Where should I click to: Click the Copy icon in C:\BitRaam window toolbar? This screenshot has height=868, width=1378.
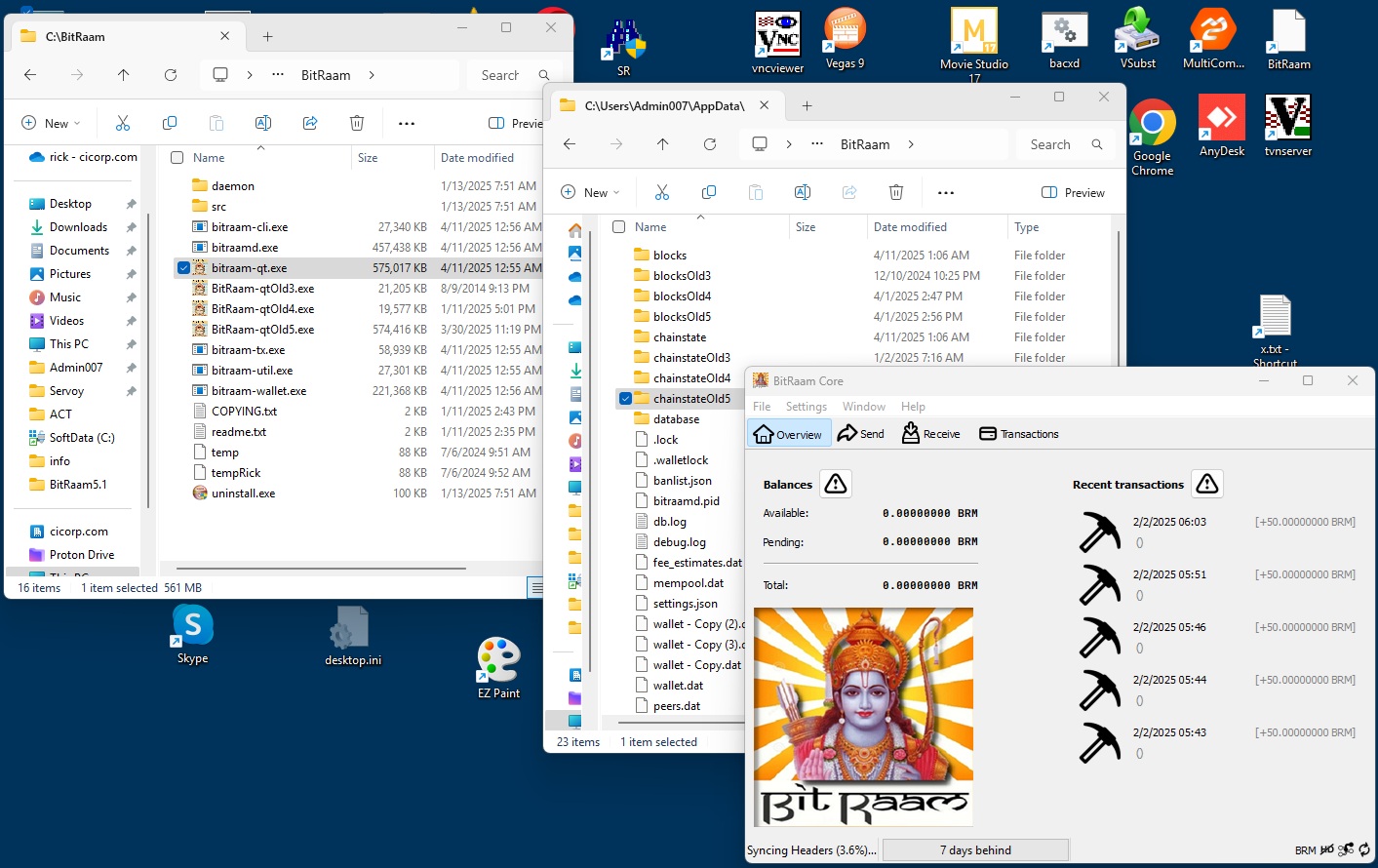point(170,123)
